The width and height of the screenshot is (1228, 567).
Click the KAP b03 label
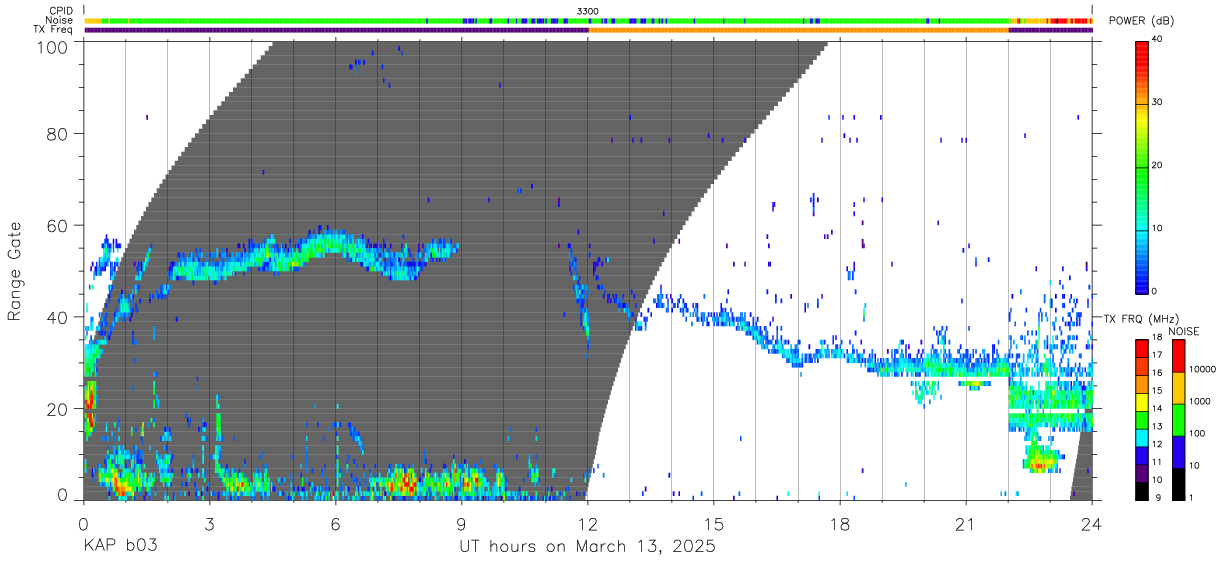tap(120, 546)
